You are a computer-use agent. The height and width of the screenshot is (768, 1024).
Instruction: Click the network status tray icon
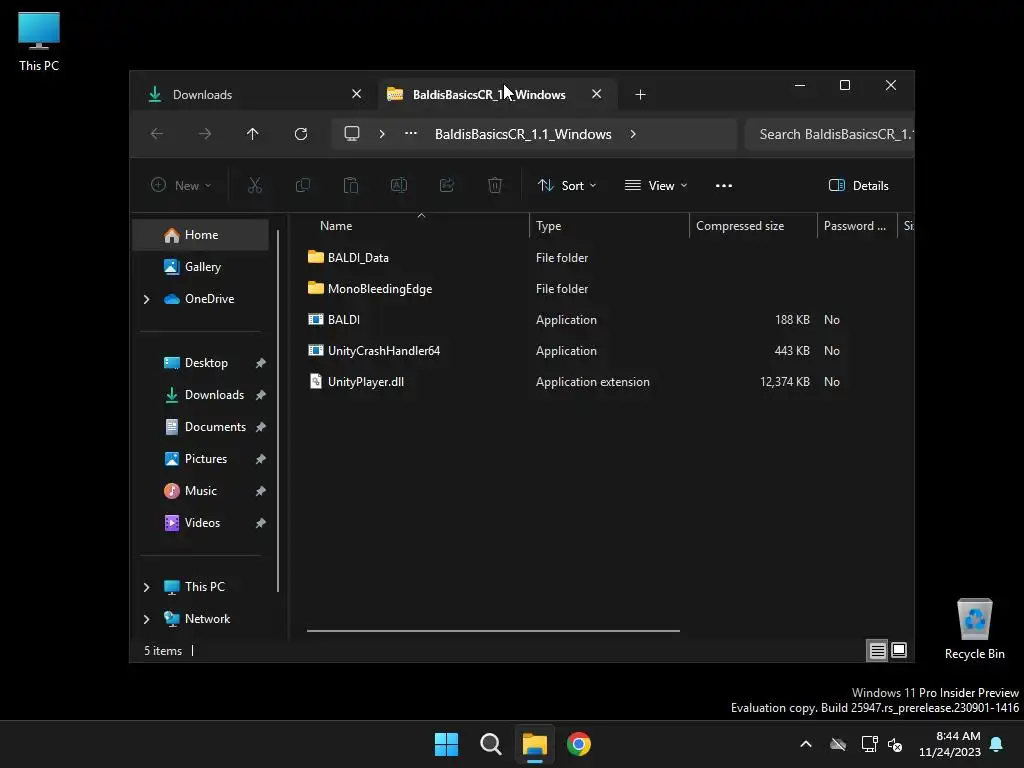[869, 744]
